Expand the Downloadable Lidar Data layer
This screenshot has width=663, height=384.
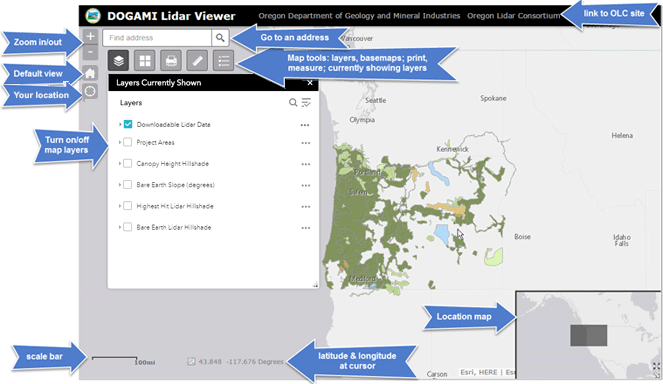click(x=120, y=124)
